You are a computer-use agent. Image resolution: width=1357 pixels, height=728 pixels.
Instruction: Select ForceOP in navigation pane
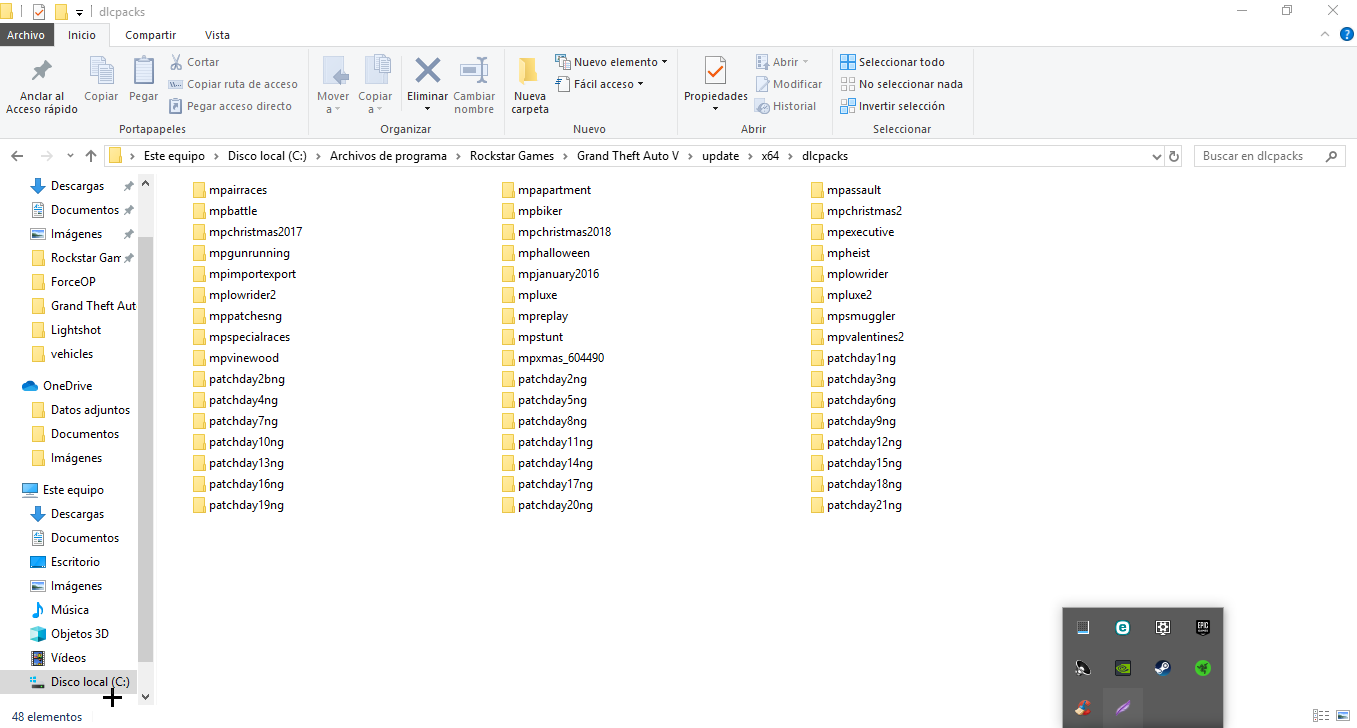pos(73,282)
